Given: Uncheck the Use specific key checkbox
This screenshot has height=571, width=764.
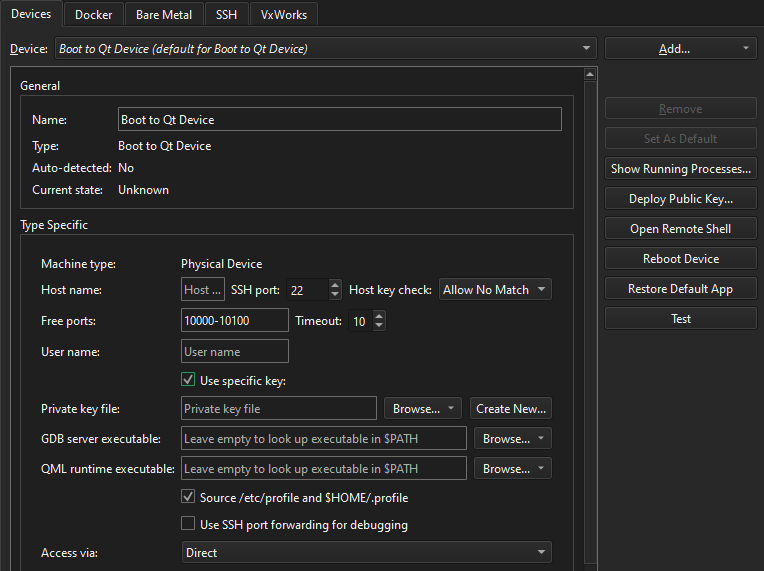Looking at the screenshot, I should pos(188,380).
